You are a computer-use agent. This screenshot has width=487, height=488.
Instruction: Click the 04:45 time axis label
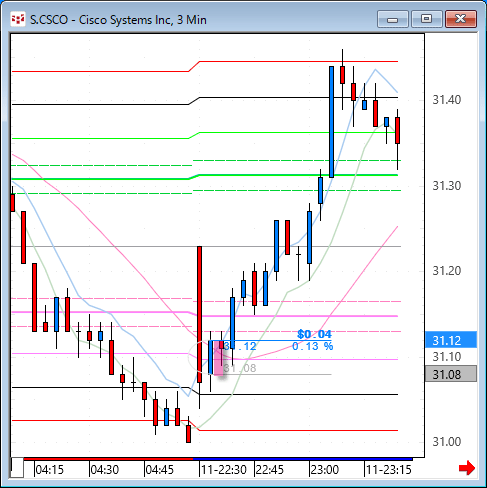[x=160, y=470]
